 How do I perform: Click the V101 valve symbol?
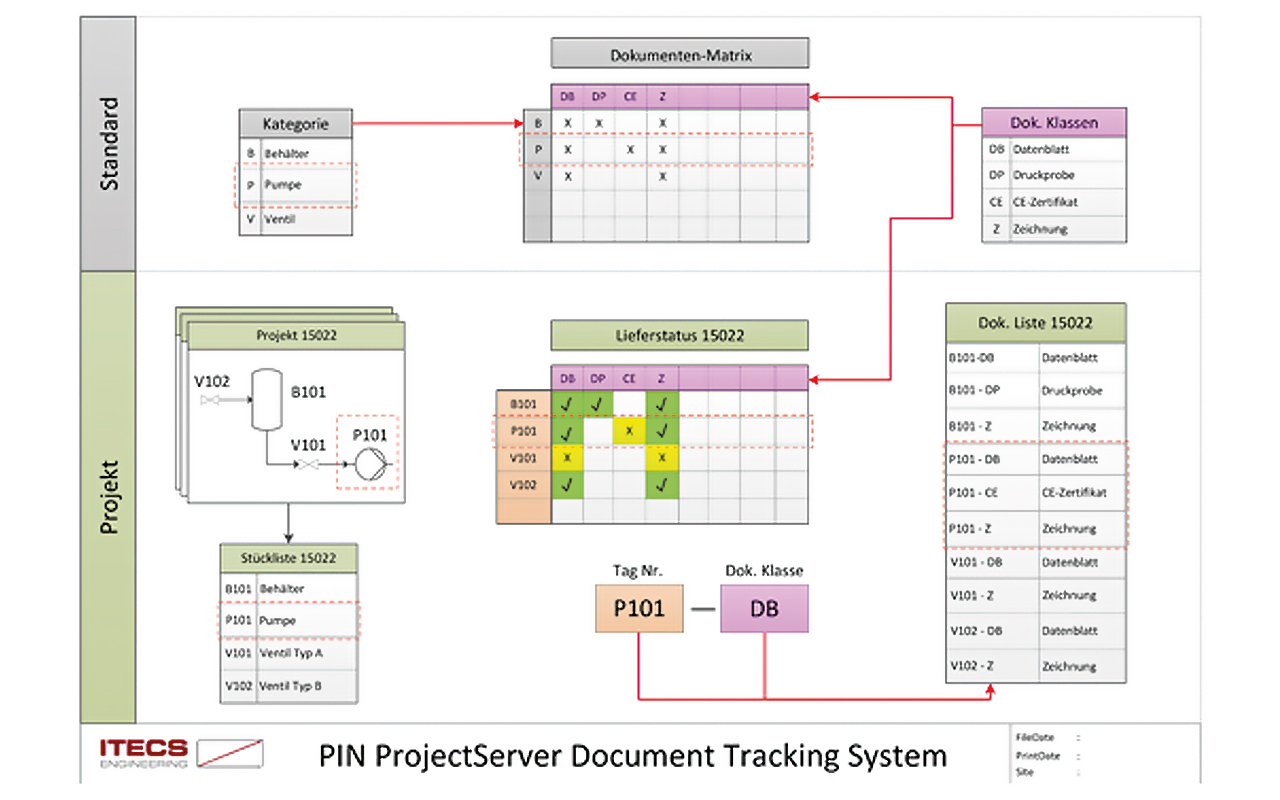pos(310,467)
